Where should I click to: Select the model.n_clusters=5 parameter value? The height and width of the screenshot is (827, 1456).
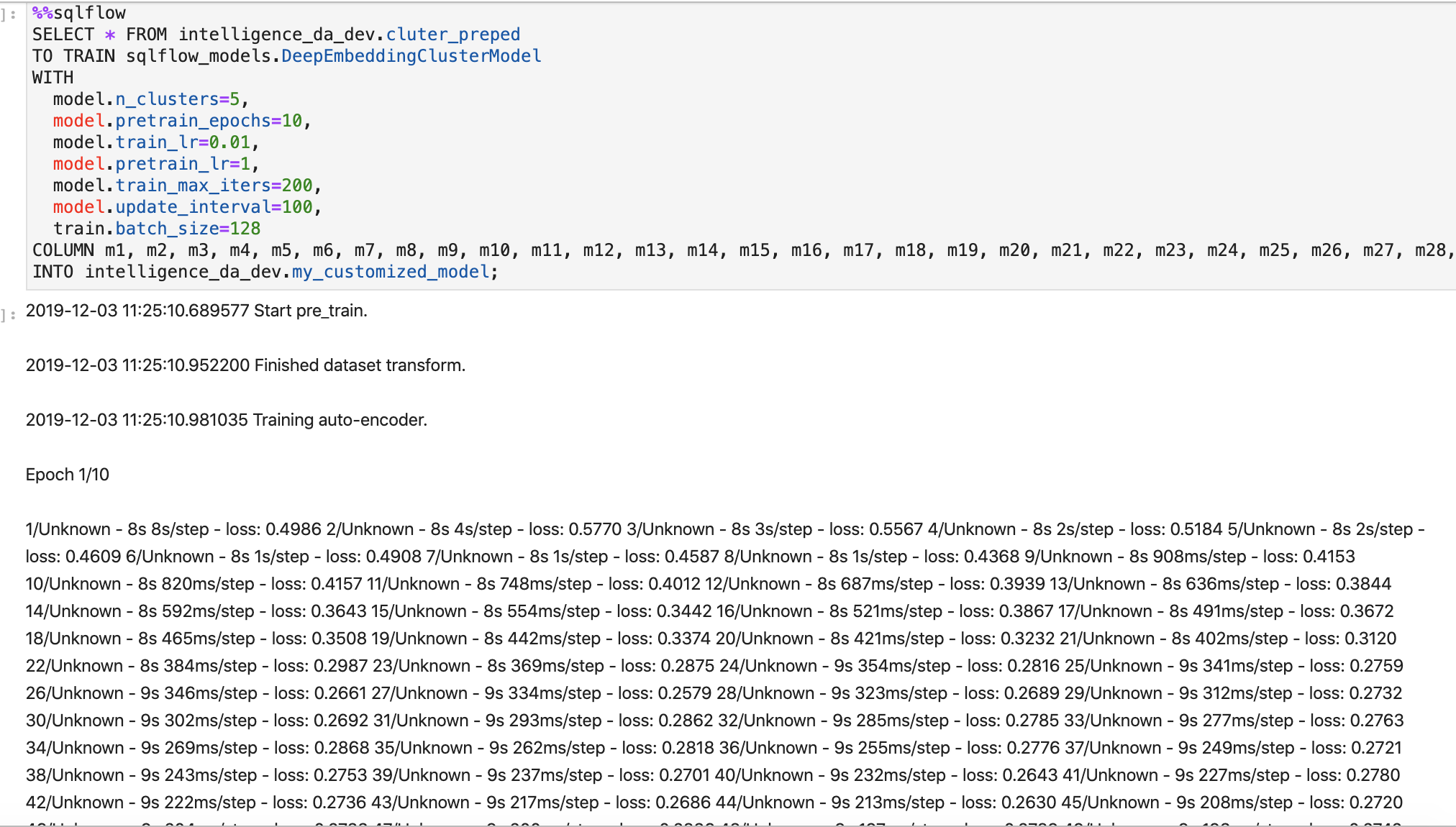point(149,99)
